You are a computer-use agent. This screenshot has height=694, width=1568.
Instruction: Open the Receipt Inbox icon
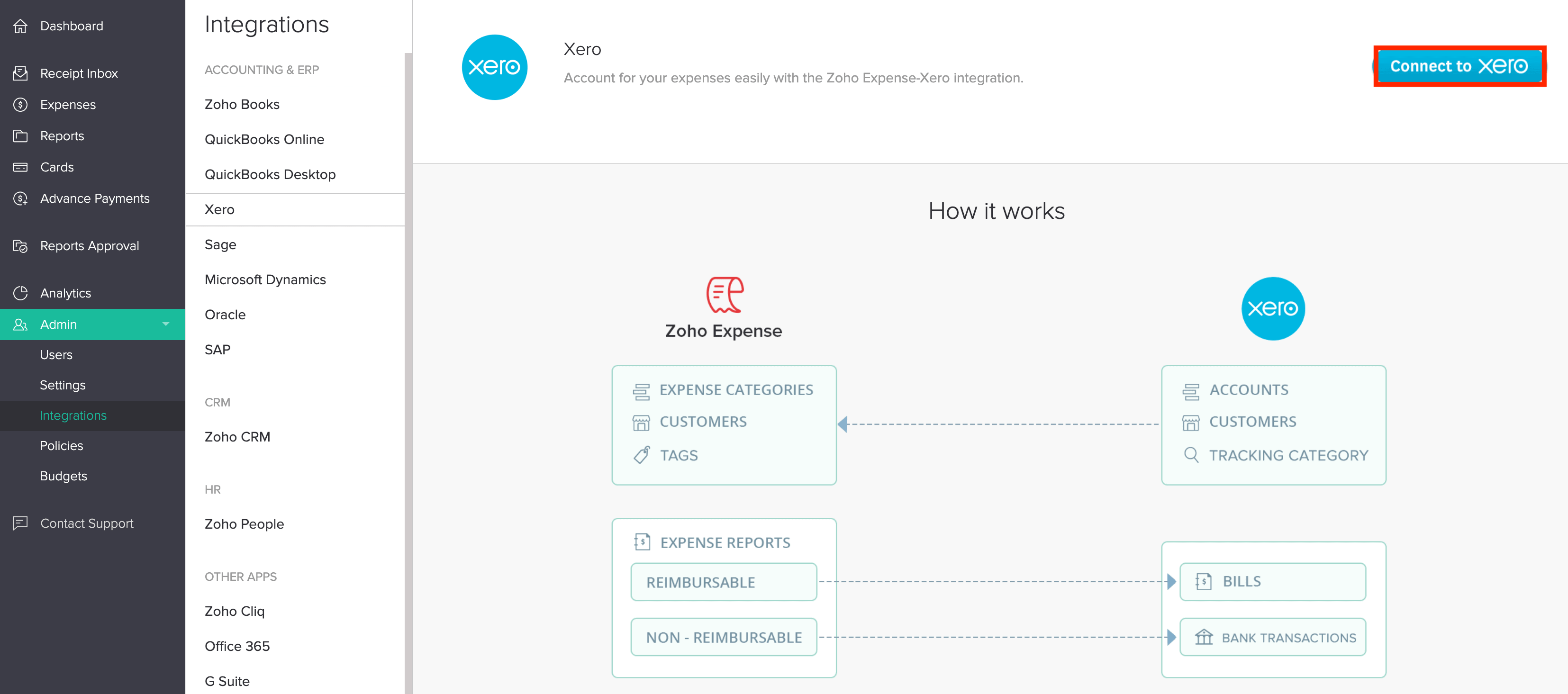click(21, 73)
